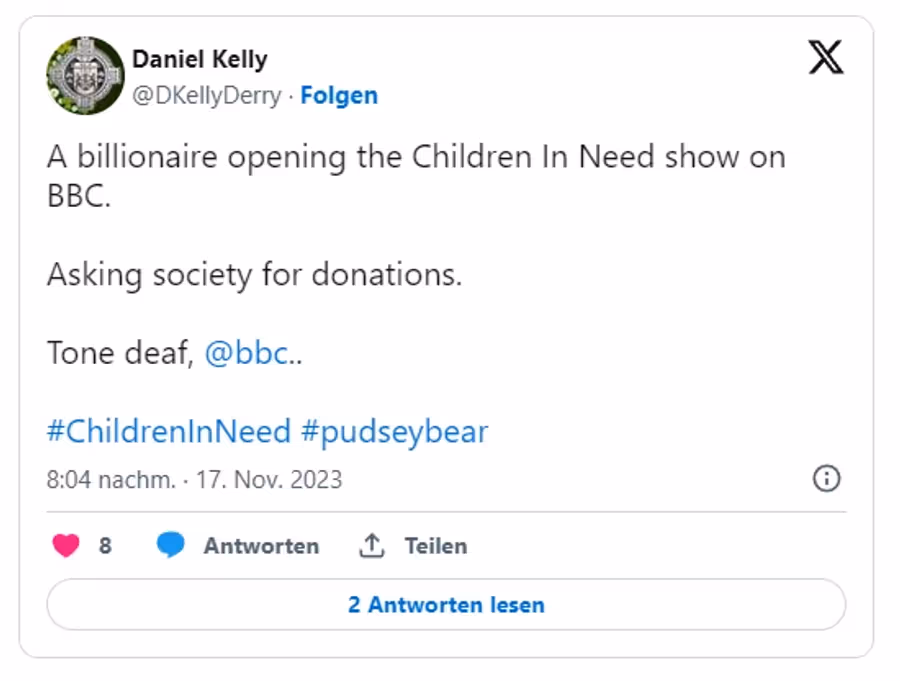Open the #ChildrenInNeed hashtag
900x681 pixels.
pyautogui.click(x=169, y=431)
